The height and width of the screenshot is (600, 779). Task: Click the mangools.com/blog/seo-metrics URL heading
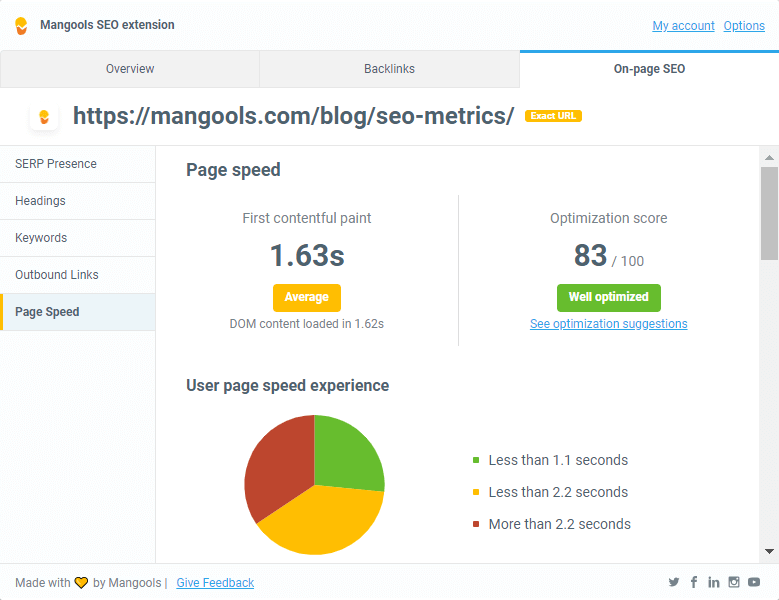click(x=293, y=116)
